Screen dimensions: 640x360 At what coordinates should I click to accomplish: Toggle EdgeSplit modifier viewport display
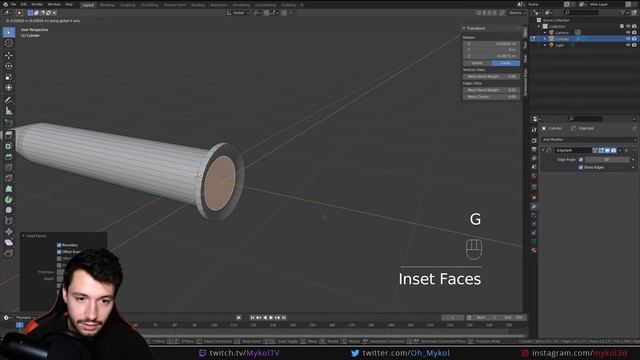pyautogui.click(x=607, y=151)
